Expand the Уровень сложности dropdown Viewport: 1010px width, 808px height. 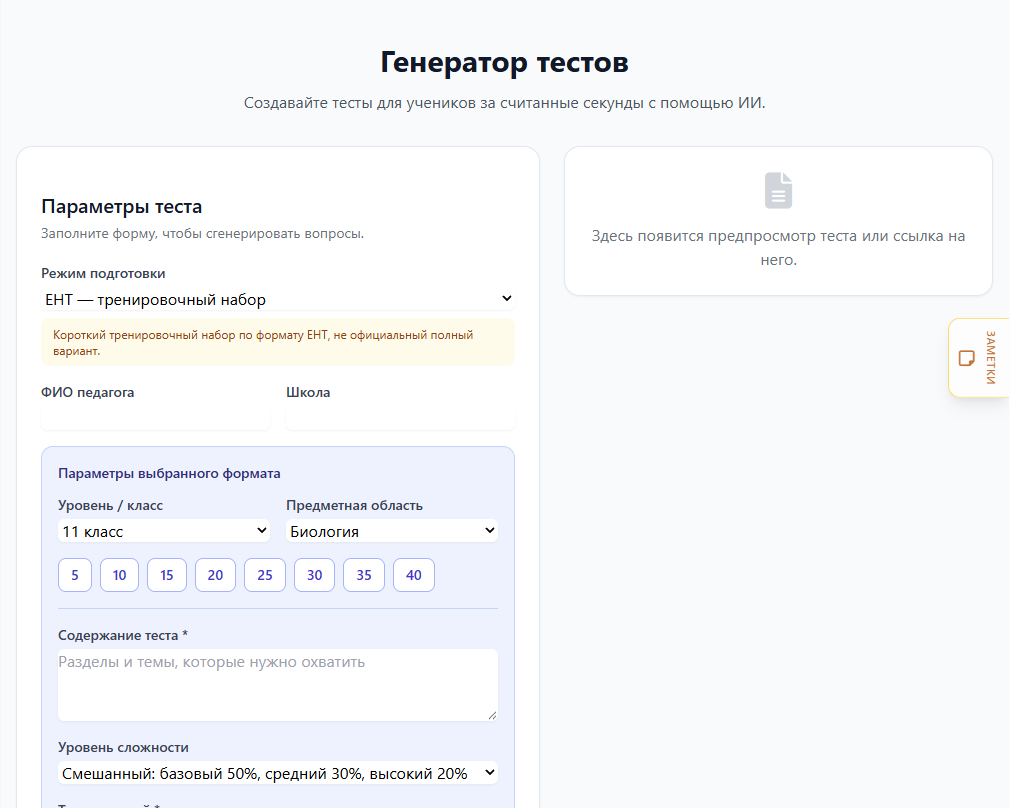(x=278, y=773)
